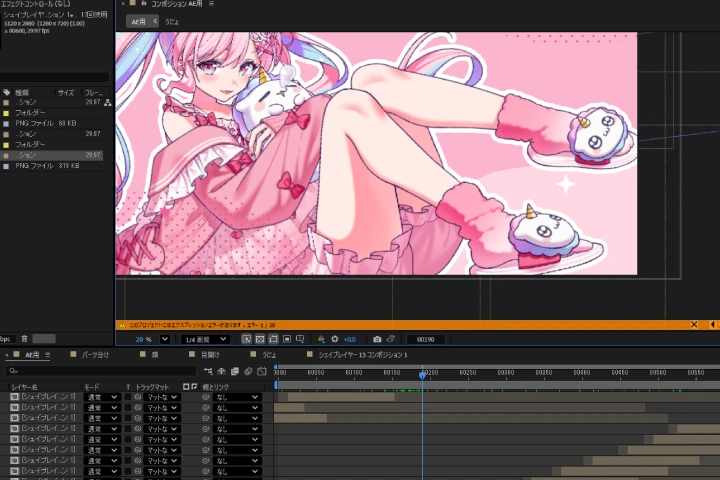Click the track matte pickwhip on first layer
720x480 pixels.
click(x=137, y=397)
